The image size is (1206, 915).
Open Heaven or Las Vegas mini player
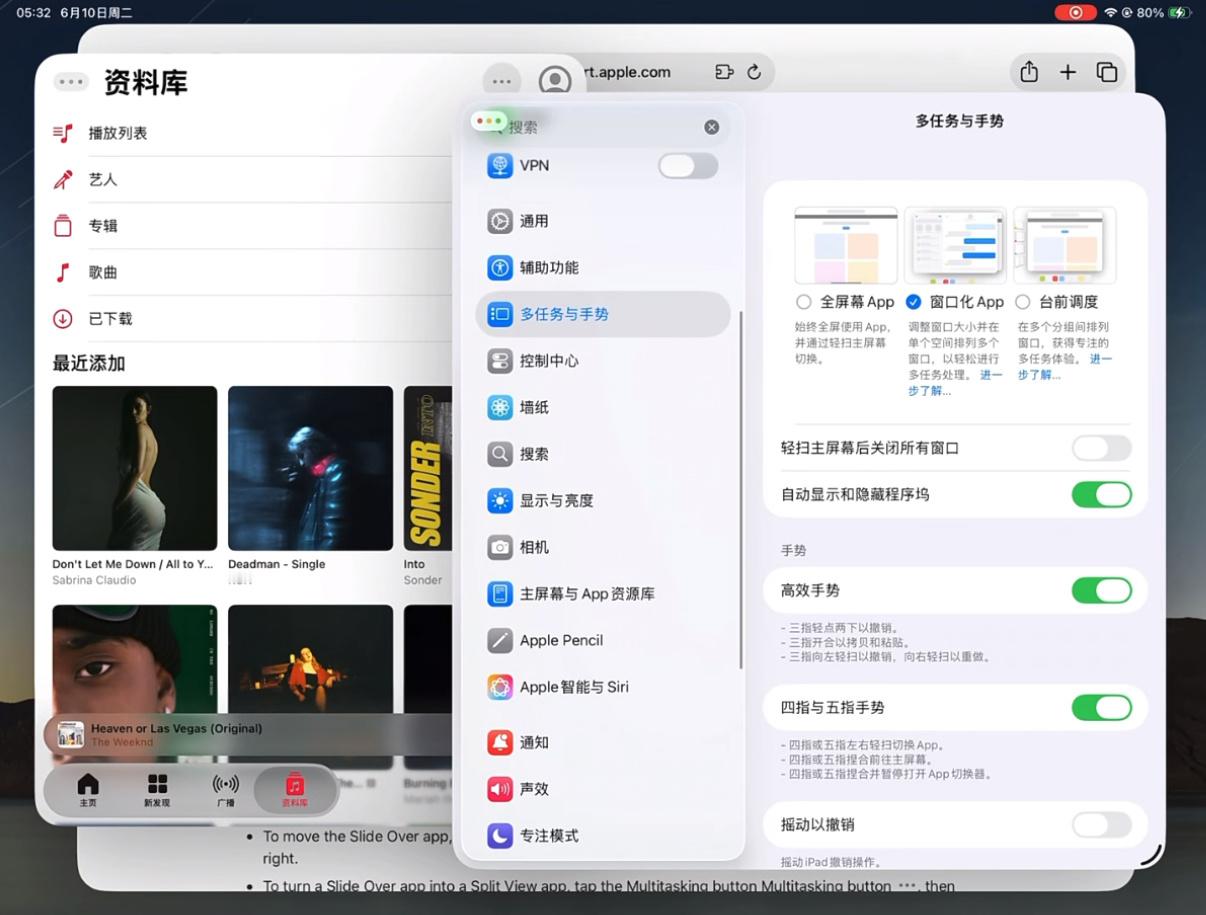pyautogui.click(x=250, y=735)
